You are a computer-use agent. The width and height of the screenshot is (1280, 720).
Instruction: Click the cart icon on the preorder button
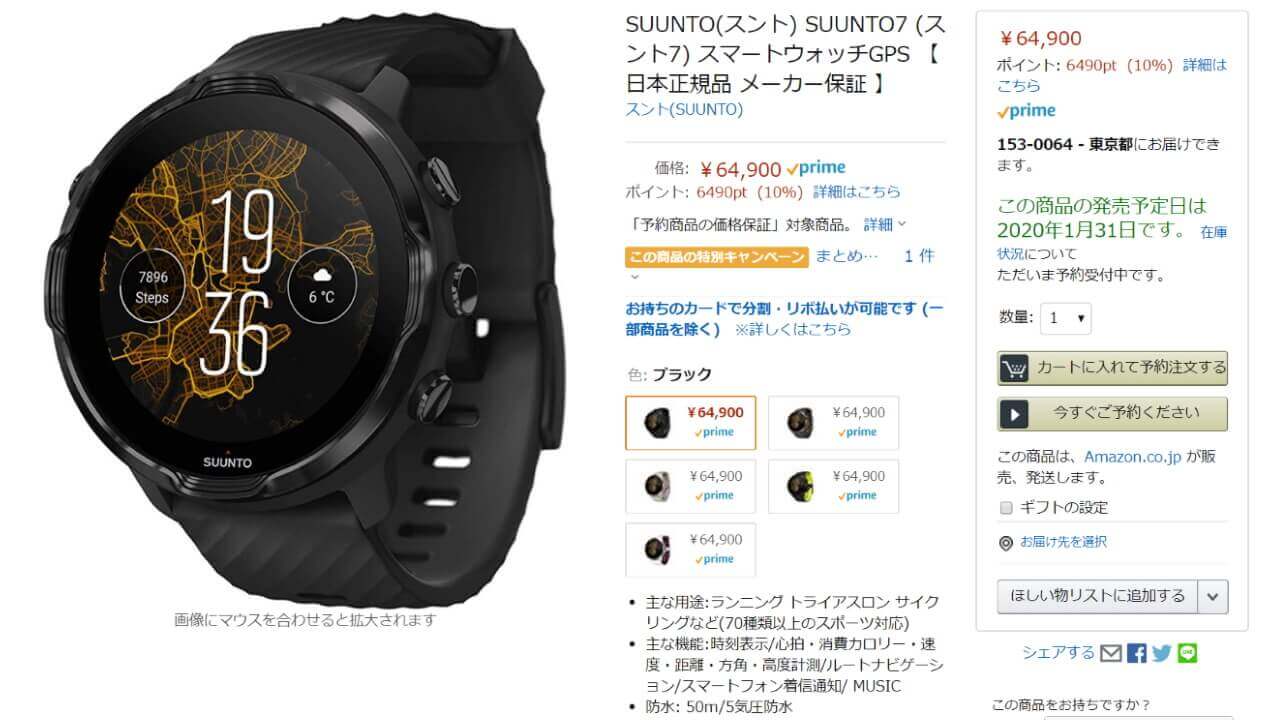pyautogui.click(x=1014, y=368)
